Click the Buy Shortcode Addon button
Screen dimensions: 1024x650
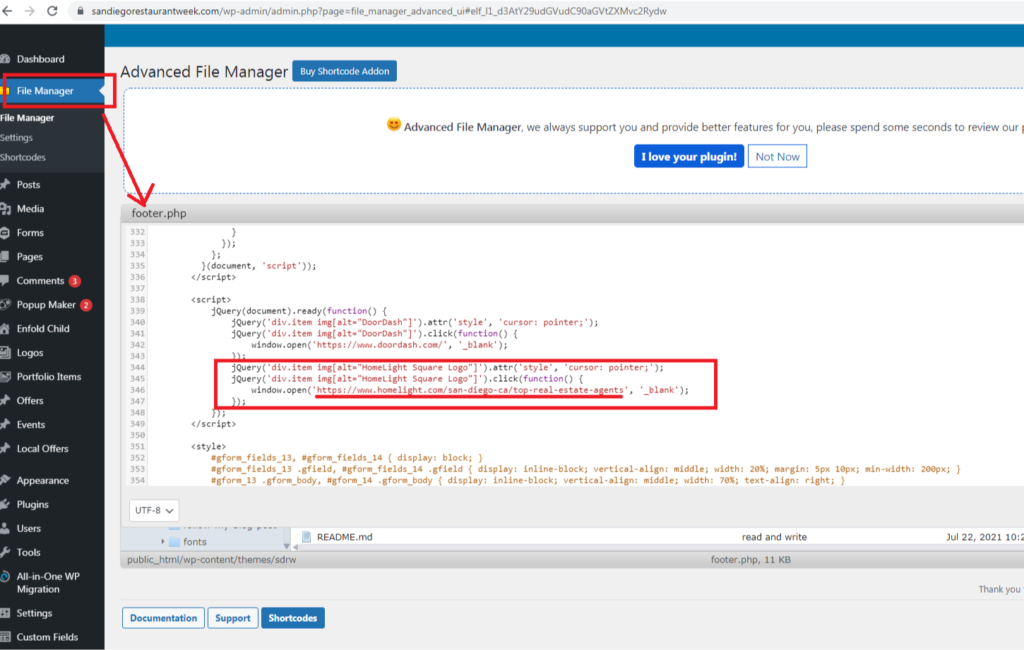click(344, 71)
